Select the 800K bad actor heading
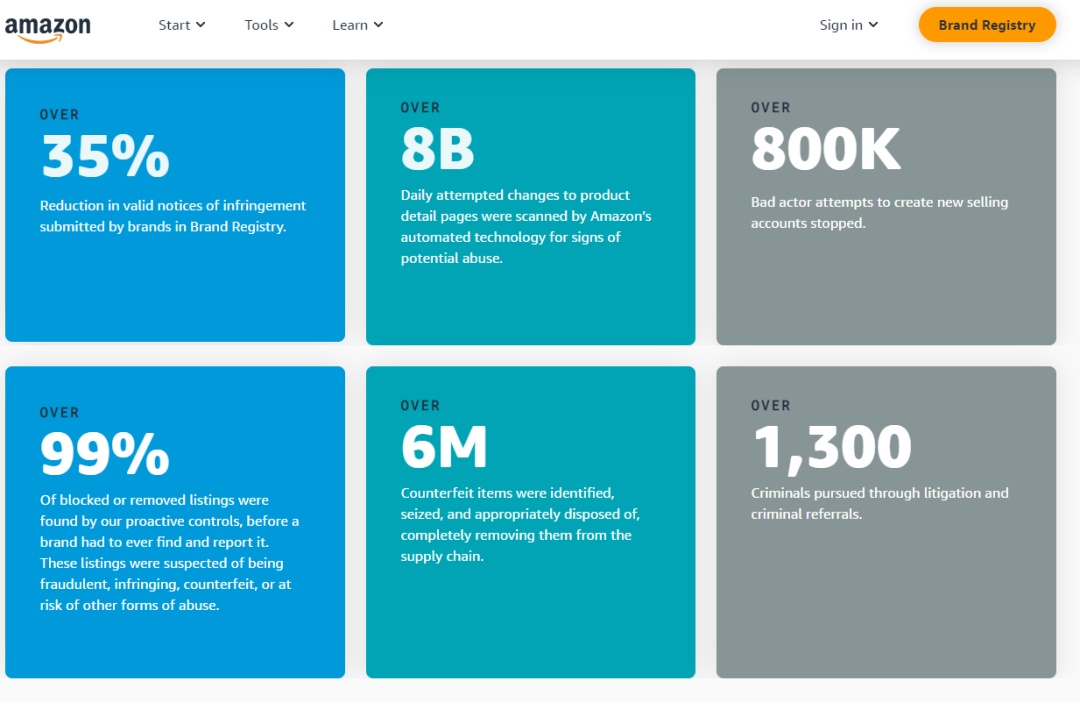 coord(825,150)
